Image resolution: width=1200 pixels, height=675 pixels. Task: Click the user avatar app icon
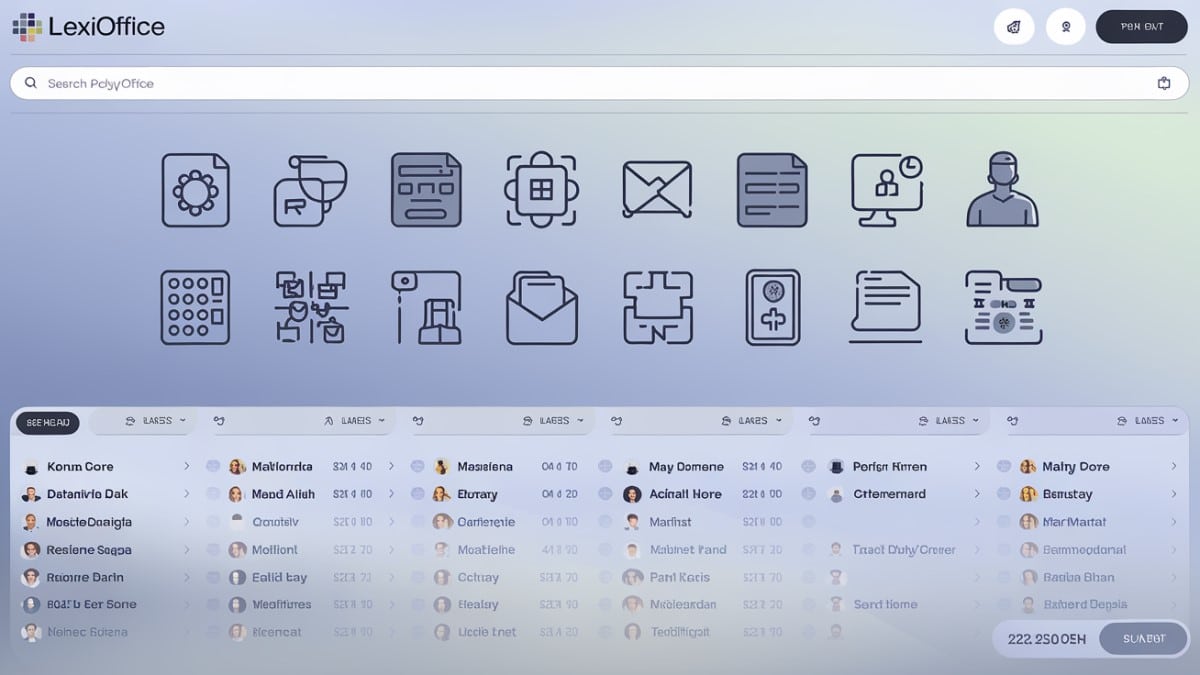(x=1002, y=189)
